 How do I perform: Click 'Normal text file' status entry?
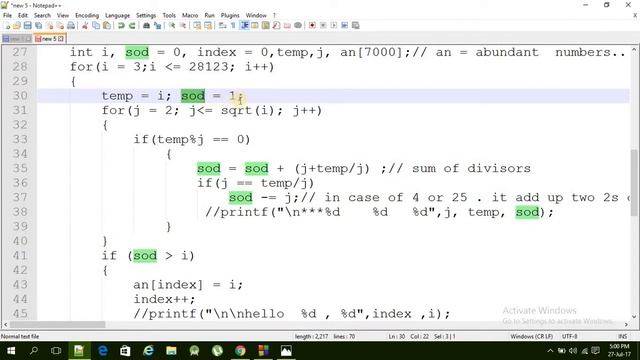pyautogui.click(x=20, y=336)
